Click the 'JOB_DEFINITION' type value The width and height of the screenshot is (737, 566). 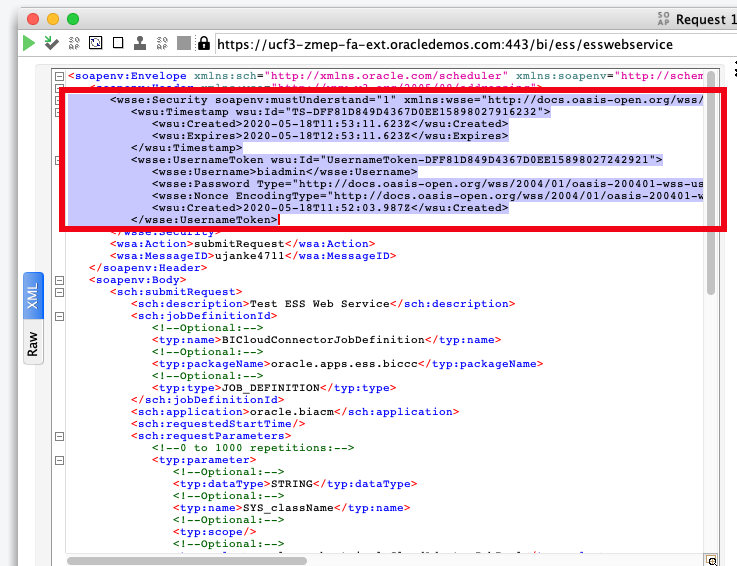[270, 388]
